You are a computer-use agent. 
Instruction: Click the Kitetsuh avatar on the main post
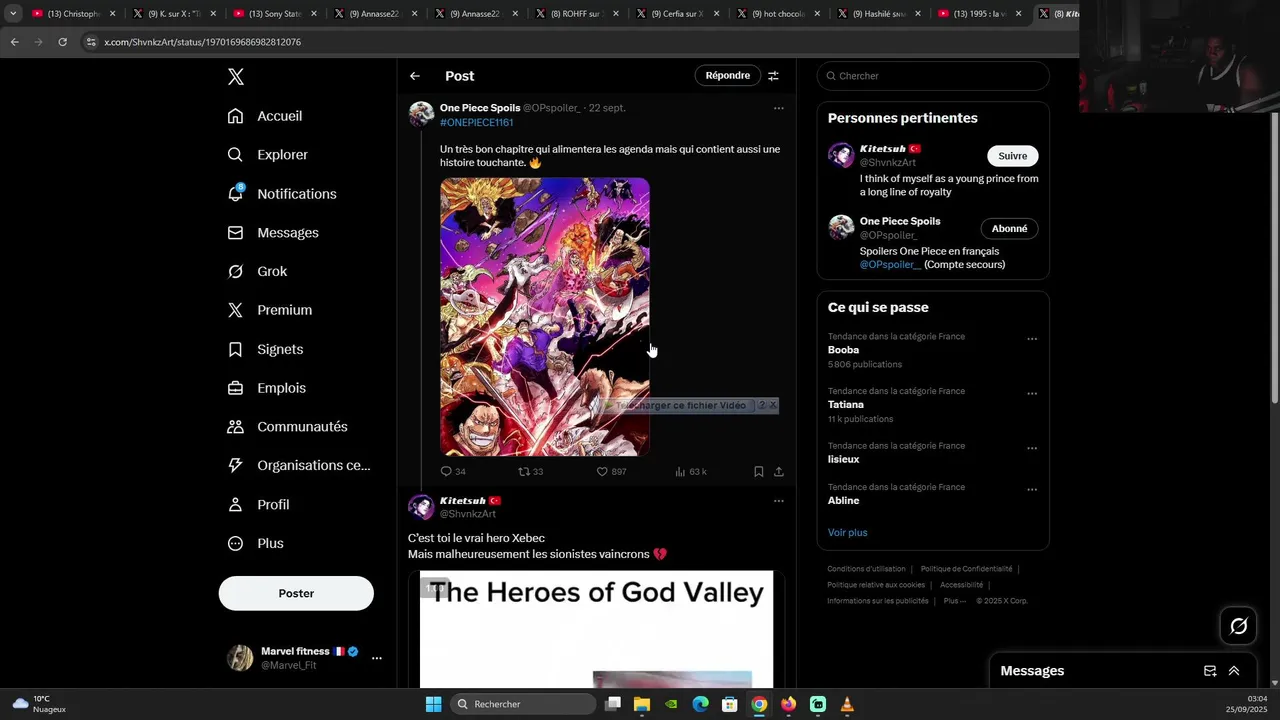pos(421,507)
